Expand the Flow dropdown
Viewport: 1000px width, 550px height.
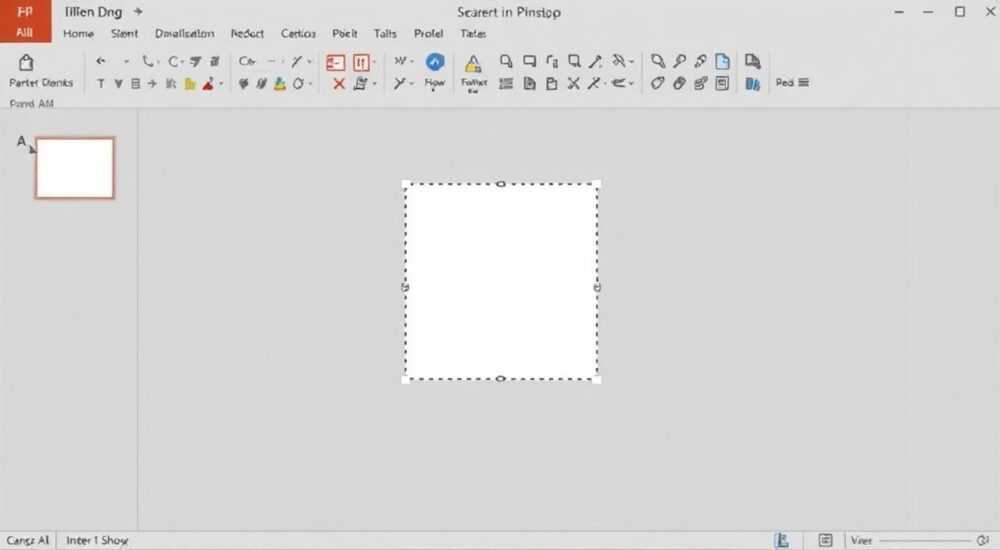tap(434, 91)
